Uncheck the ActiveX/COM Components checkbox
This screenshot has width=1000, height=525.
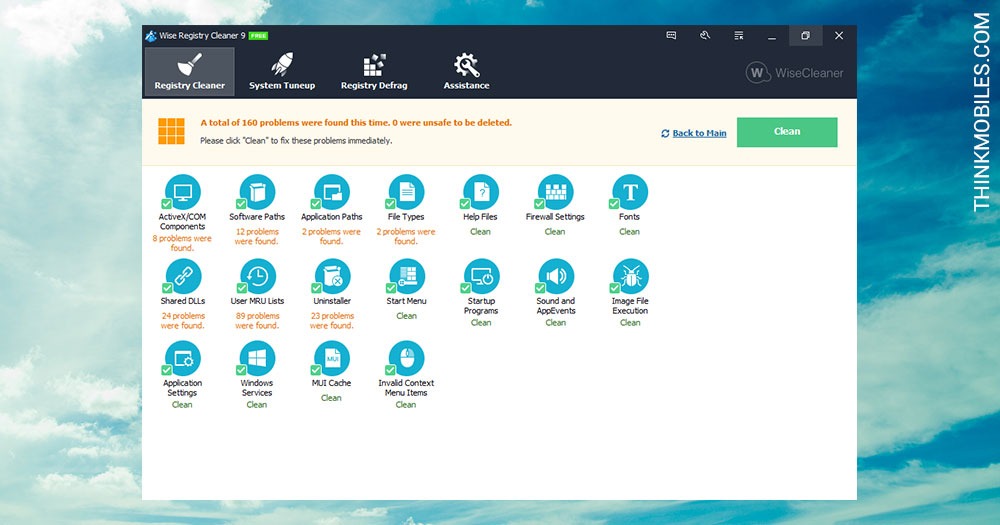click(x=166, y=204)
